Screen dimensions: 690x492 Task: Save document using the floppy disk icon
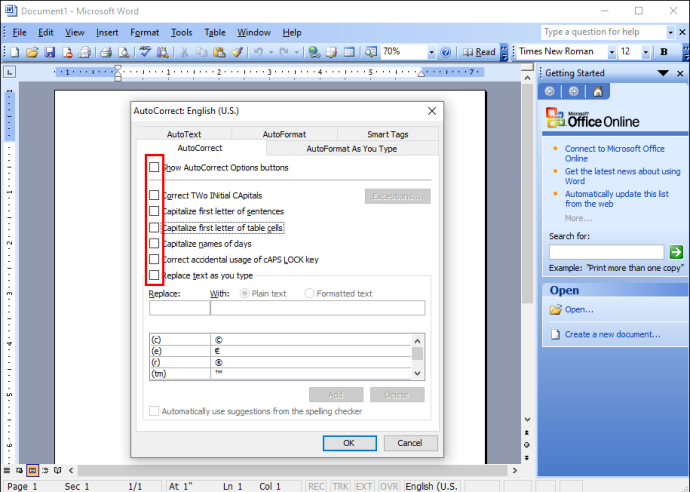point(49,52)
